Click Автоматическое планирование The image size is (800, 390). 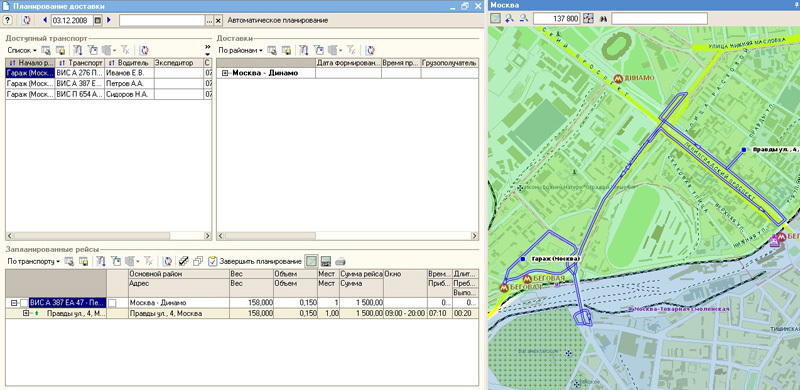(278, 20)
